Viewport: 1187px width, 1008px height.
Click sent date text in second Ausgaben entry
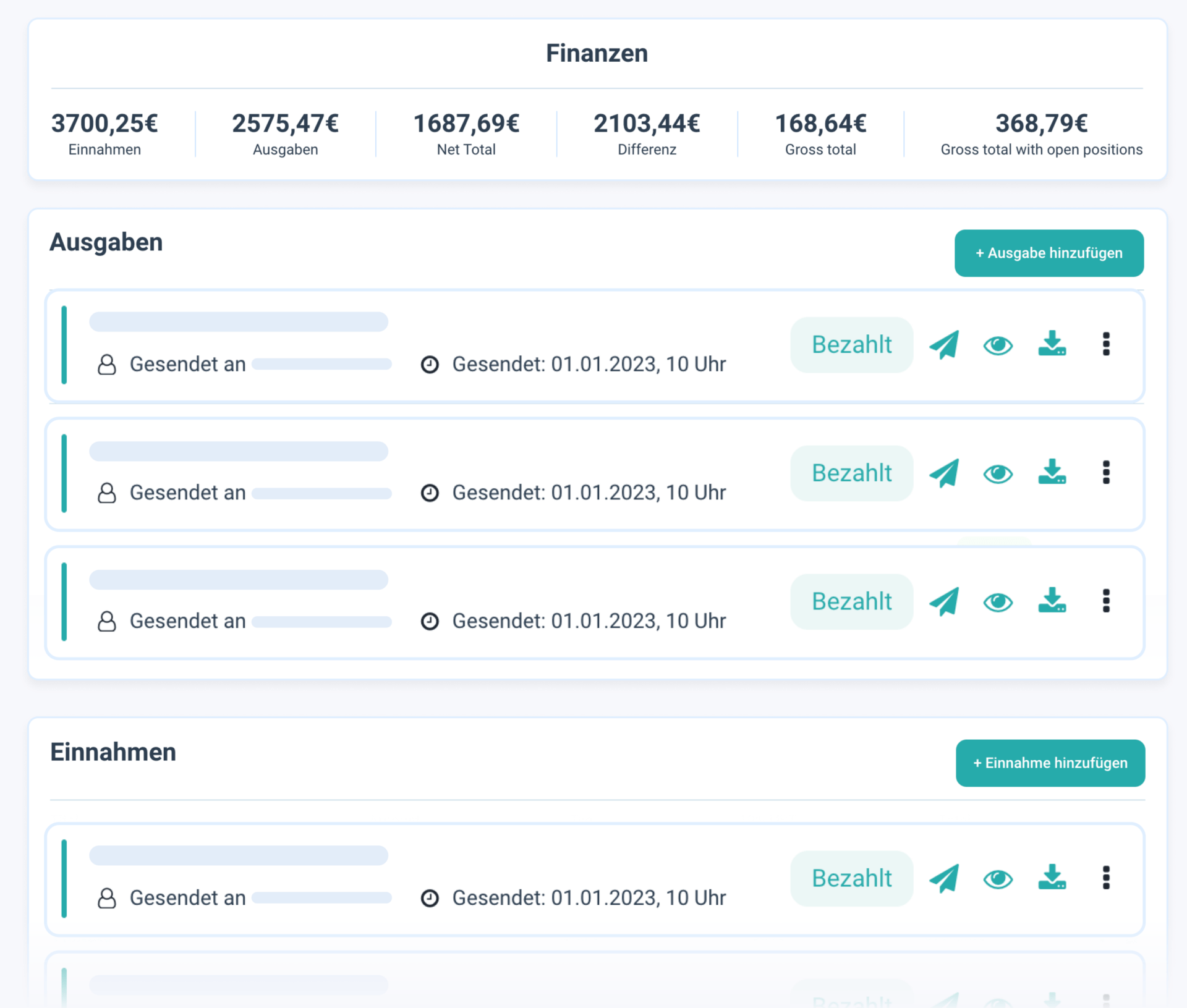(x=589, y=493)
